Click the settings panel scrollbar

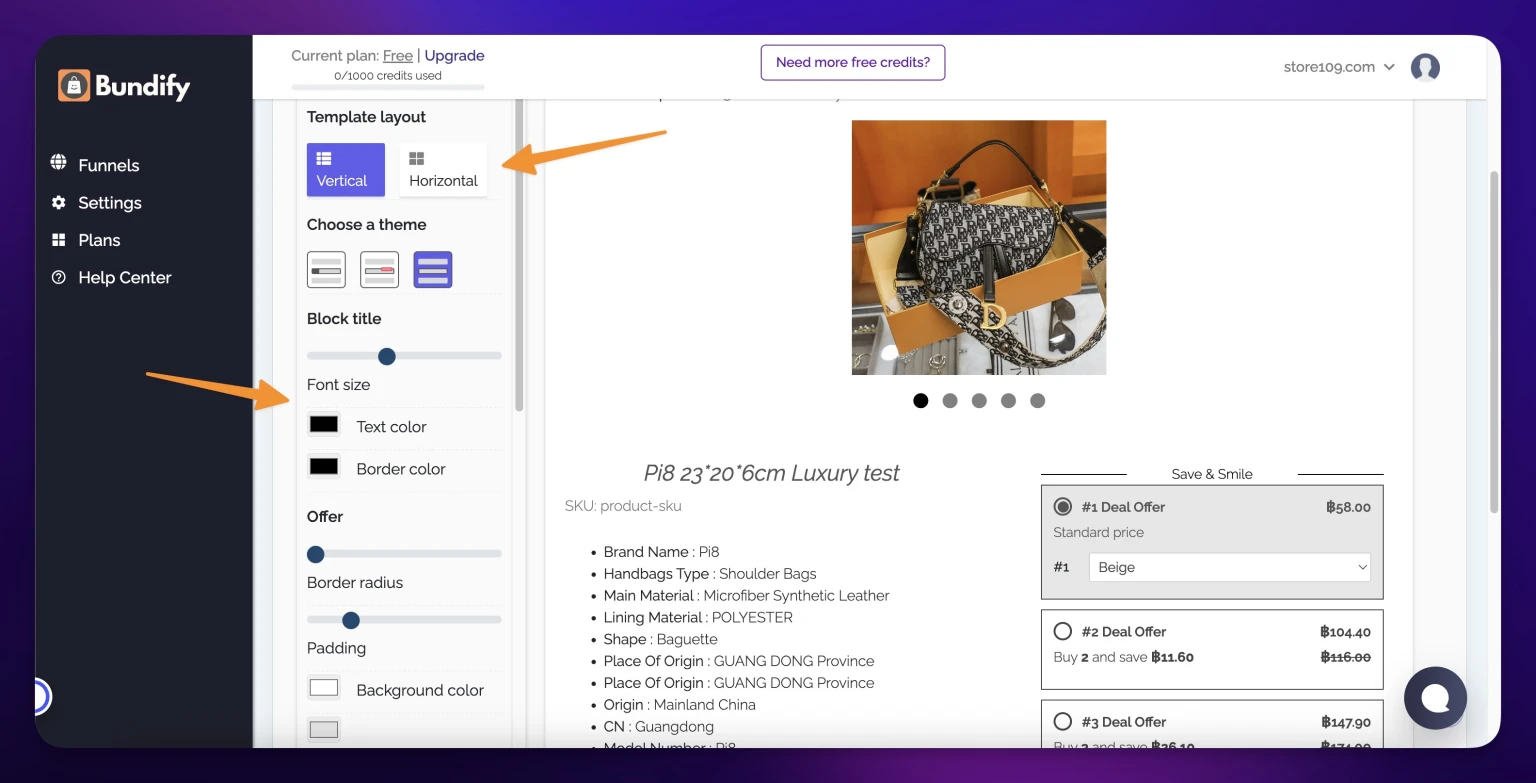point(519,255)
